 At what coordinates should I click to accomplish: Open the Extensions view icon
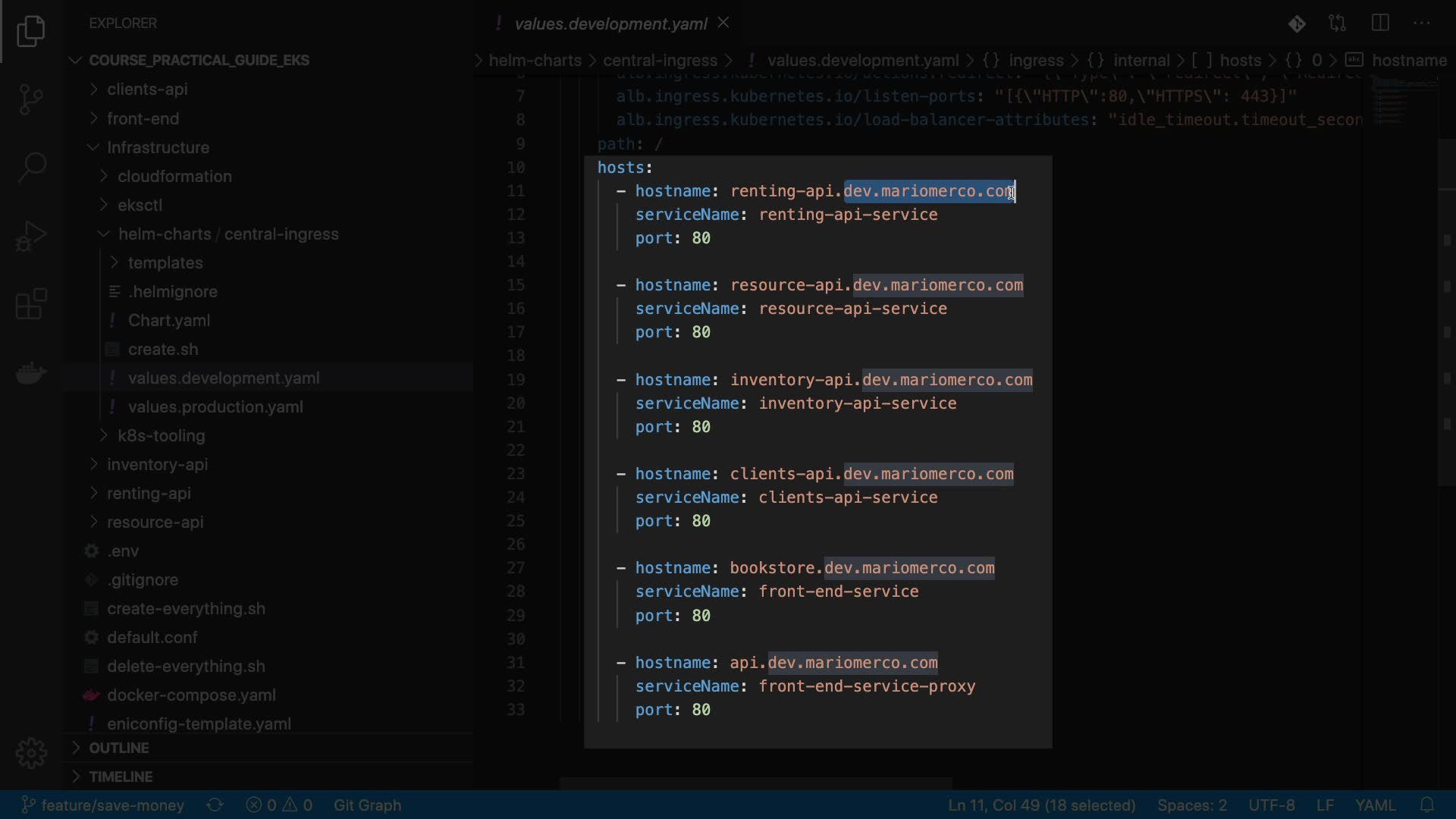click(31, 304)
